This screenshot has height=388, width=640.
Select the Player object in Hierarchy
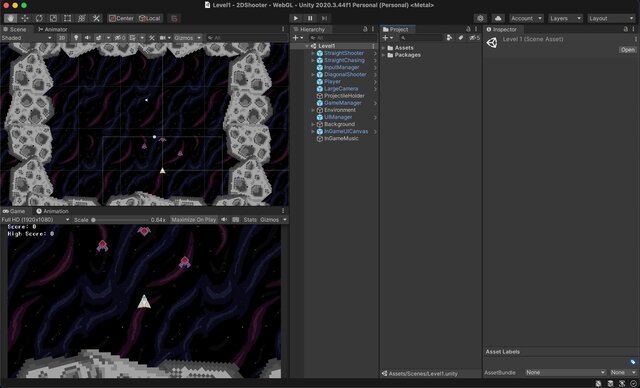332,82
